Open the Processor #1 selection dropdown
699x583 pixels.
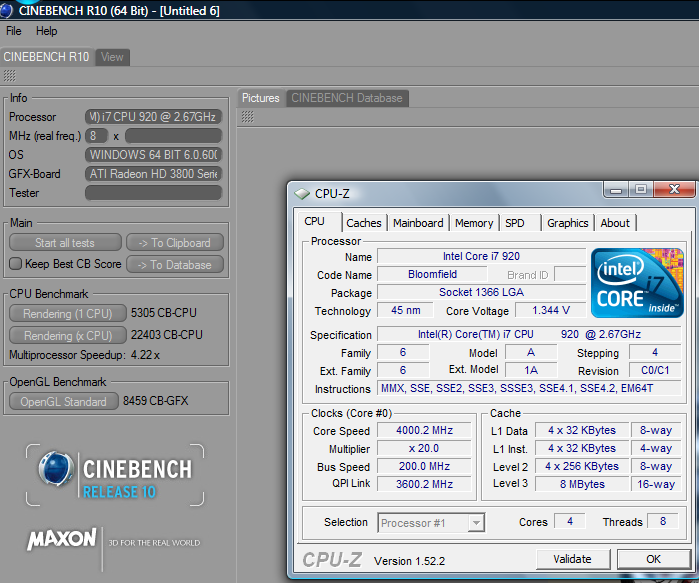(x=476, y=523)
